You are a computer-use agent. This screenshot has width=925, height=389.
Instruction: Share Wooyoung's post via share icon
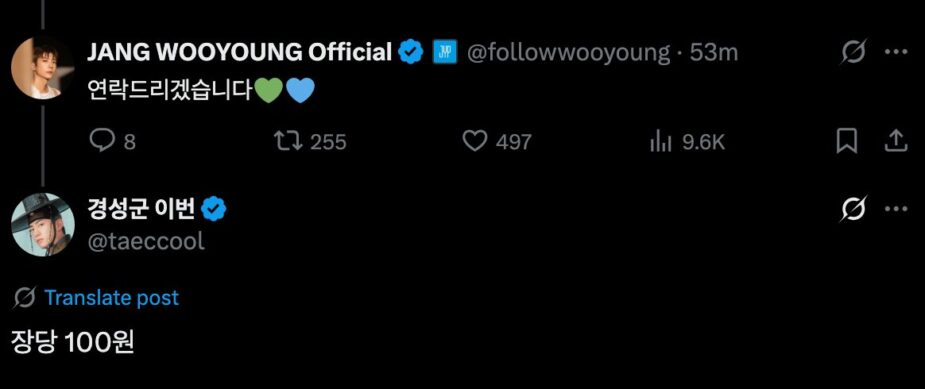coord(896,141)
